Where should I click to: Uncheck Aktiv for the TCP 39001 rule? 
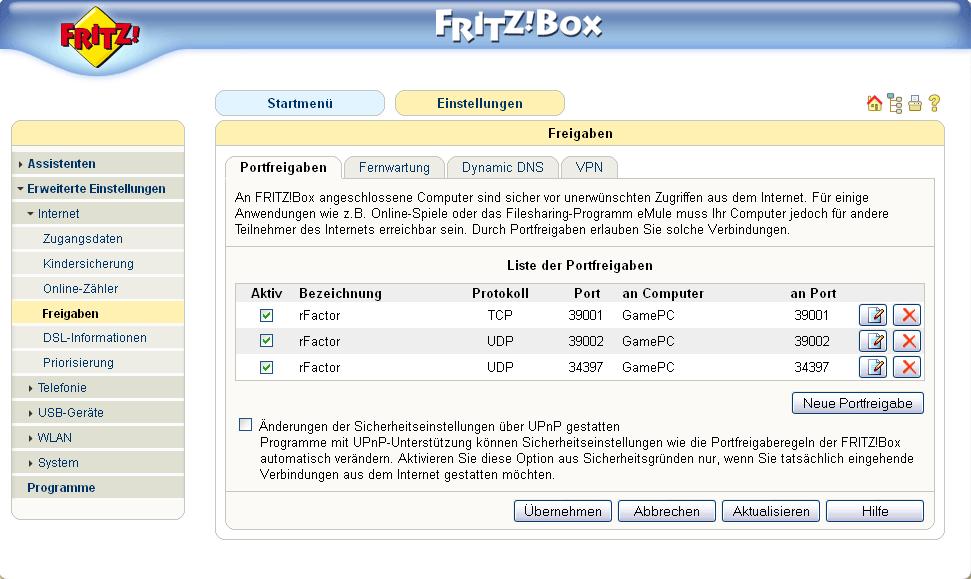266,315
